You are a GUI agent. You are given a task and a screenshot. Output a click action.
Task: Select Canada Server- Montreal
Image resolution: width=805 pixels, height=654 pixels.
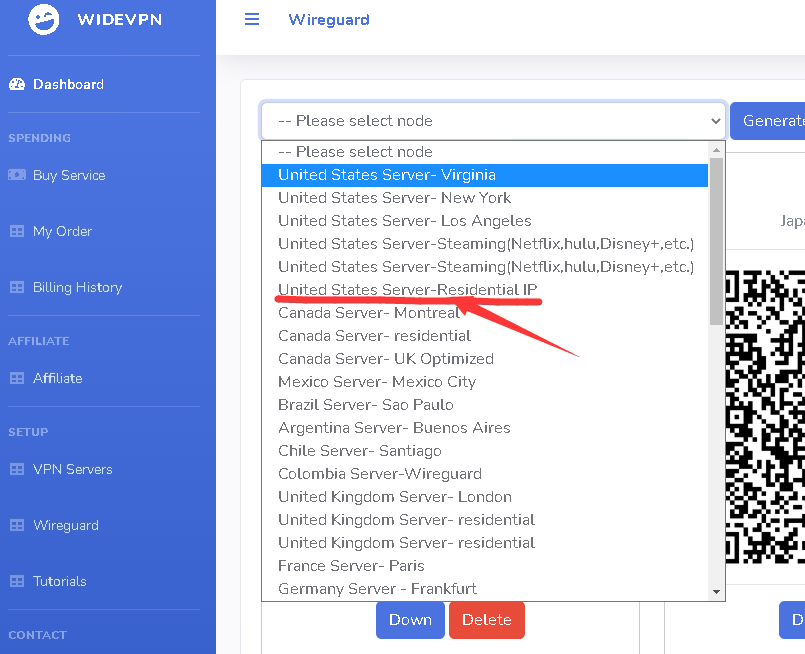[485, 313]
